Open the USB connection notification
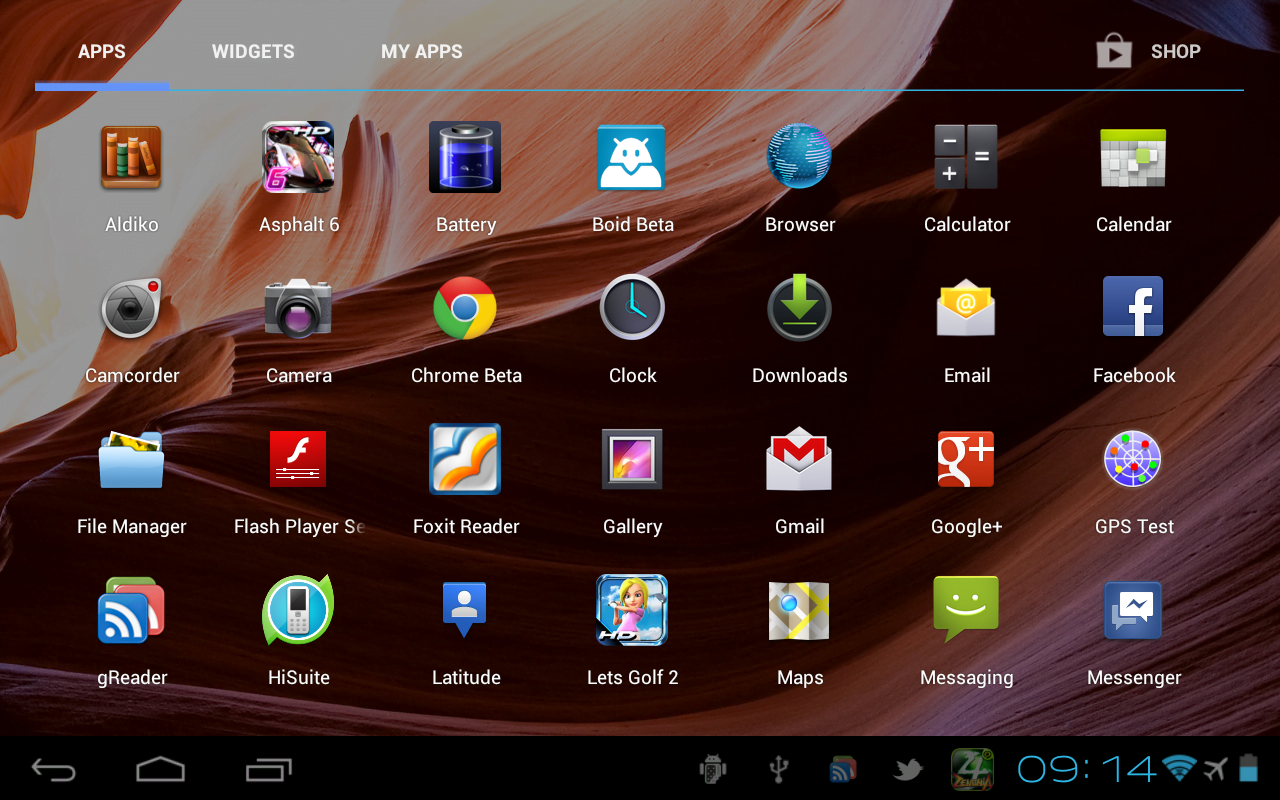Viewport: 1280px width, 800px height. pos(778,769)
